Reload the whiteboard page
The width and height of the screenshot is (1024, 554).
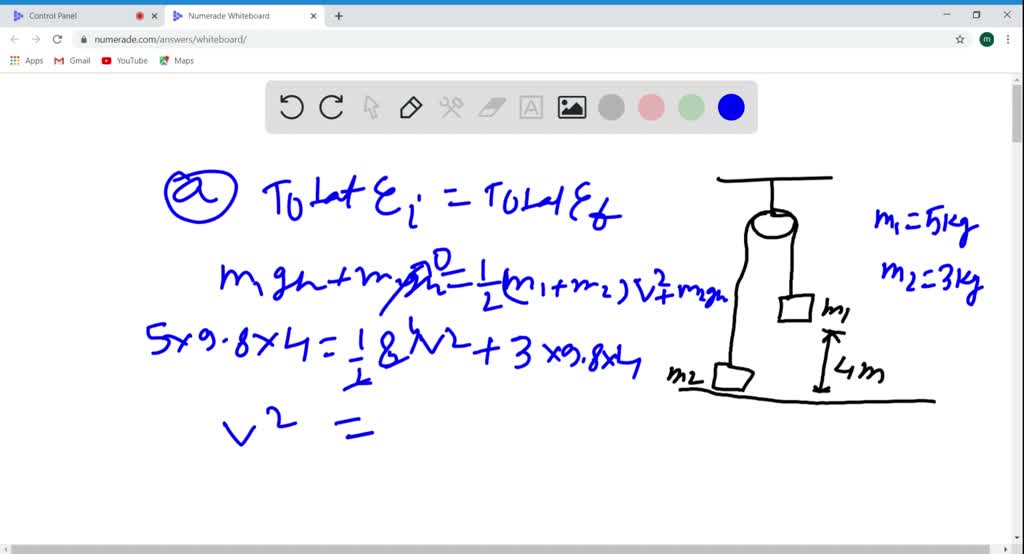point(57,39)
